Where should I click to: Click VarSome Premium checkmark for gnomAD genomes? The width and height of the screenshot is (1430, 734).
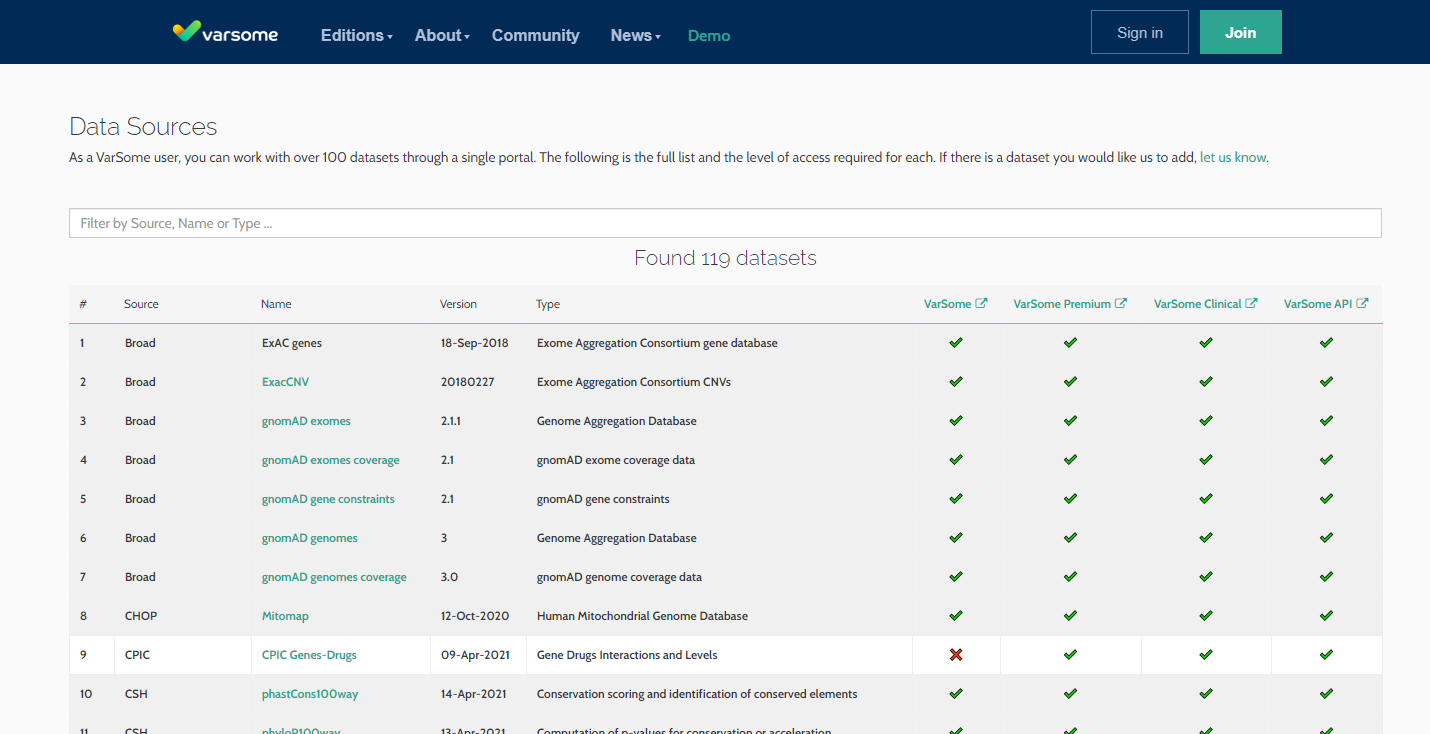[x=1070, y=538]
